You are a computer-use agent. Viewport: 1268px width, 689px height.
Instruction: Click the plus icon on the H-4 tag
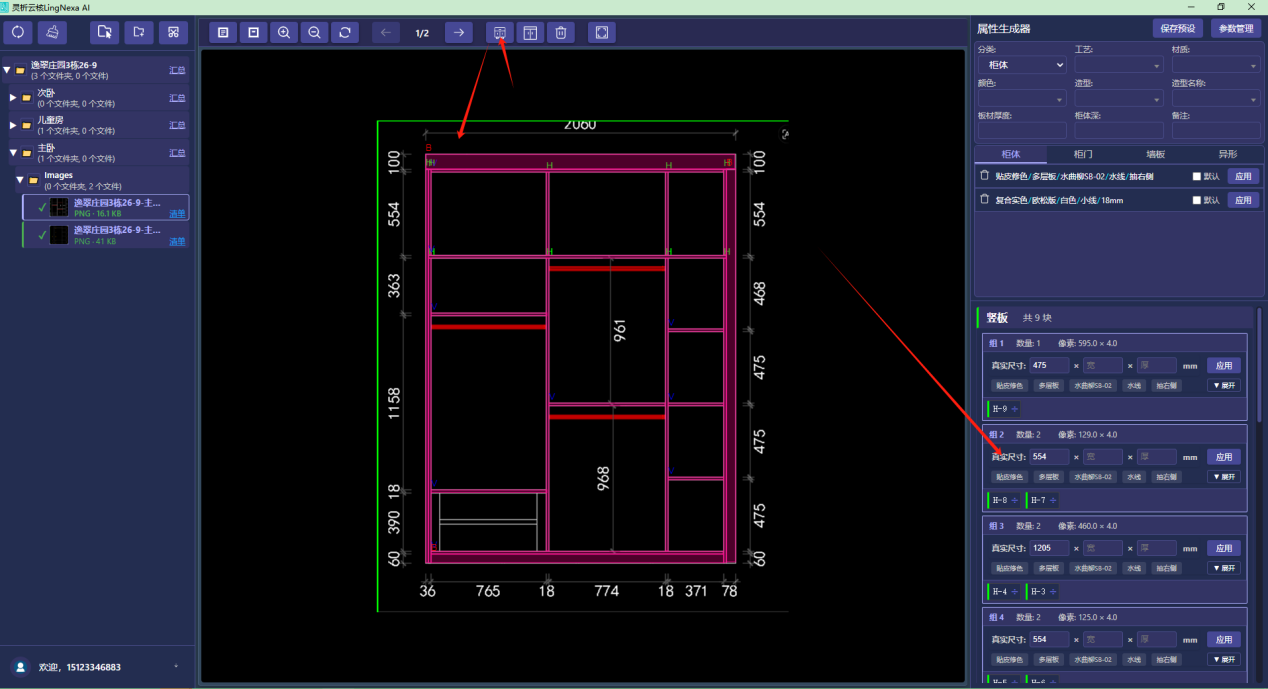pos(1015,592)
